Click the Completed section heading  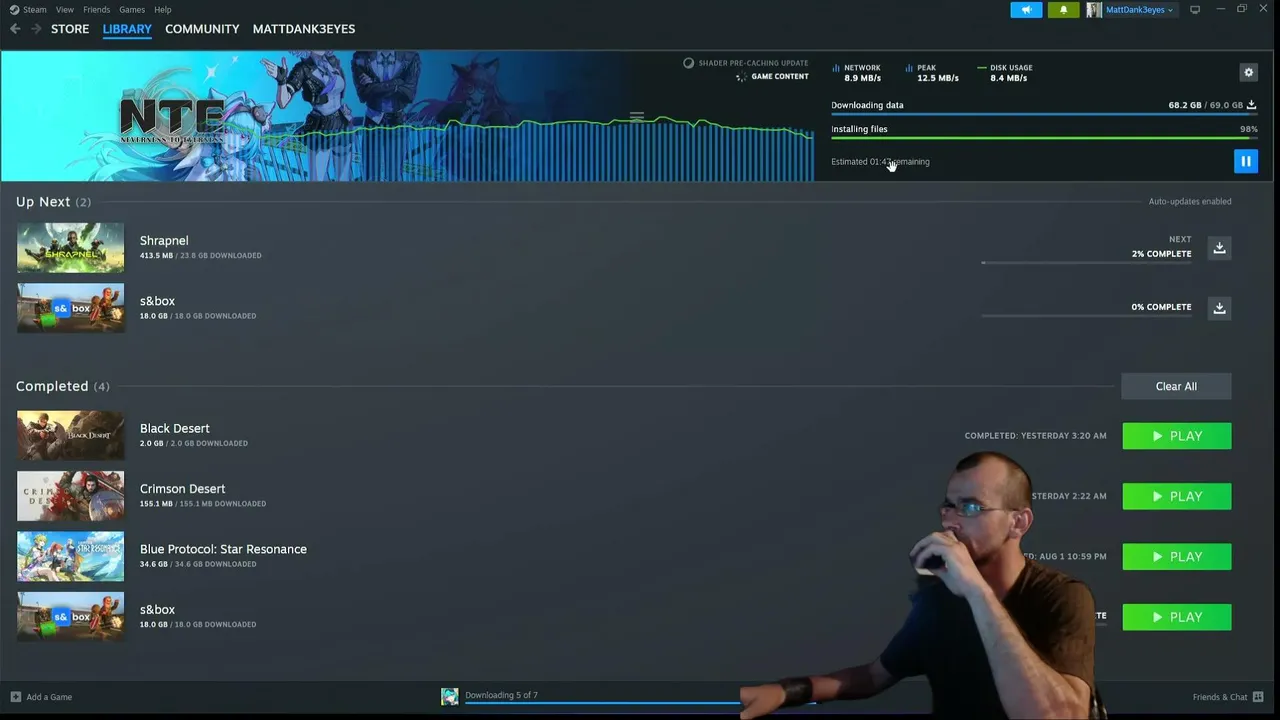(x=63, y=386)
